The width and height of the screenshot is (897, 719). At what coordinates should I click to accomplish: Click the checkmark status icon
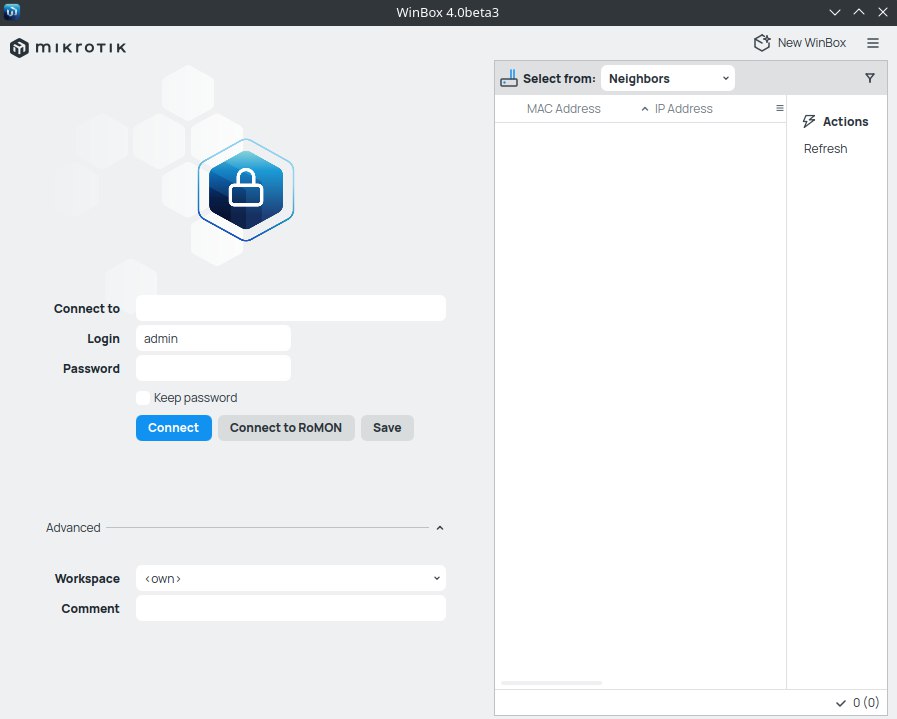[841, 703]
